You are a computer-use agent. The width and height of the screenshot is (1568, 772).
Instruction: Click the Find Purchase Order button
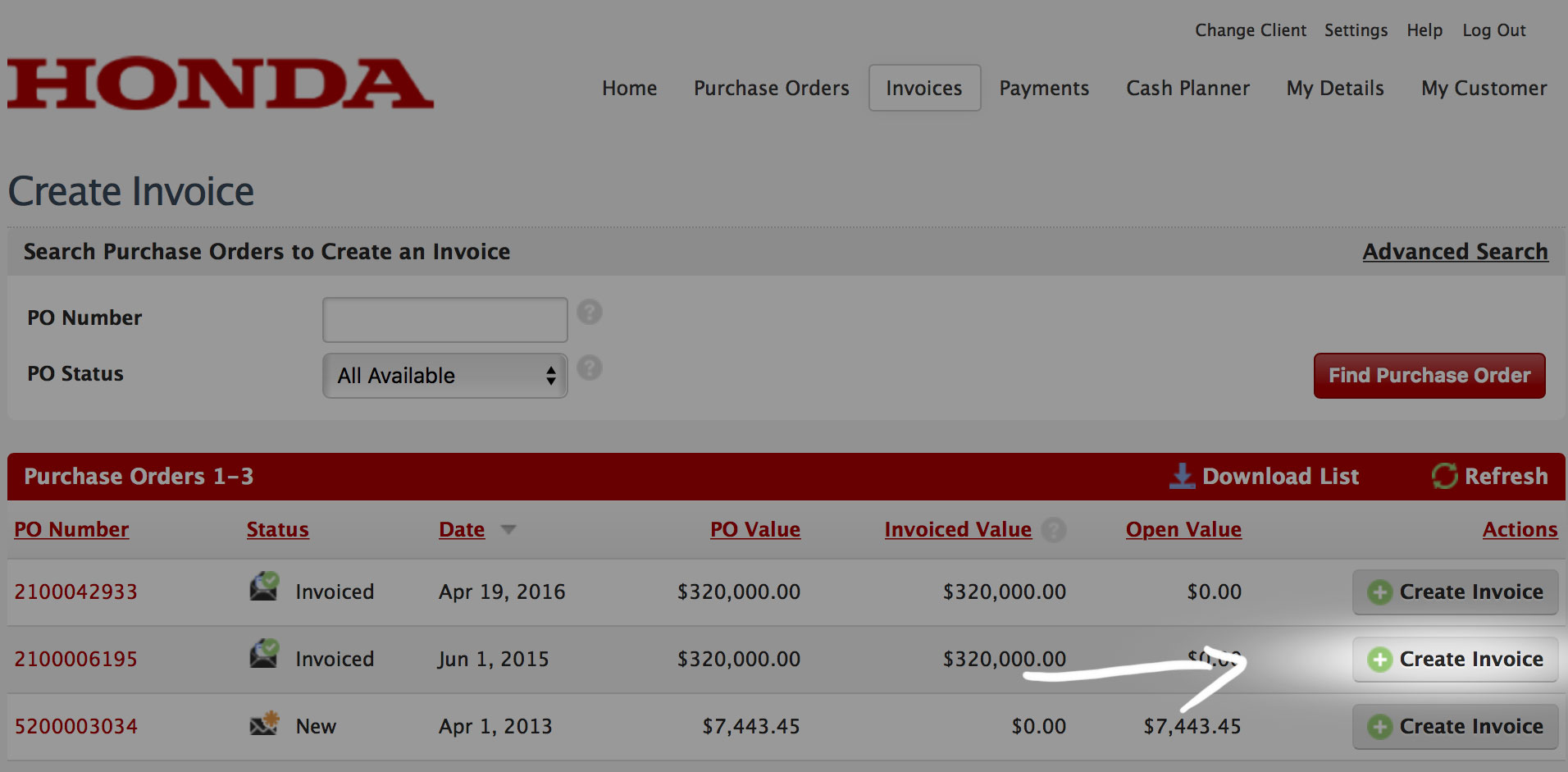coord(1429,376)
